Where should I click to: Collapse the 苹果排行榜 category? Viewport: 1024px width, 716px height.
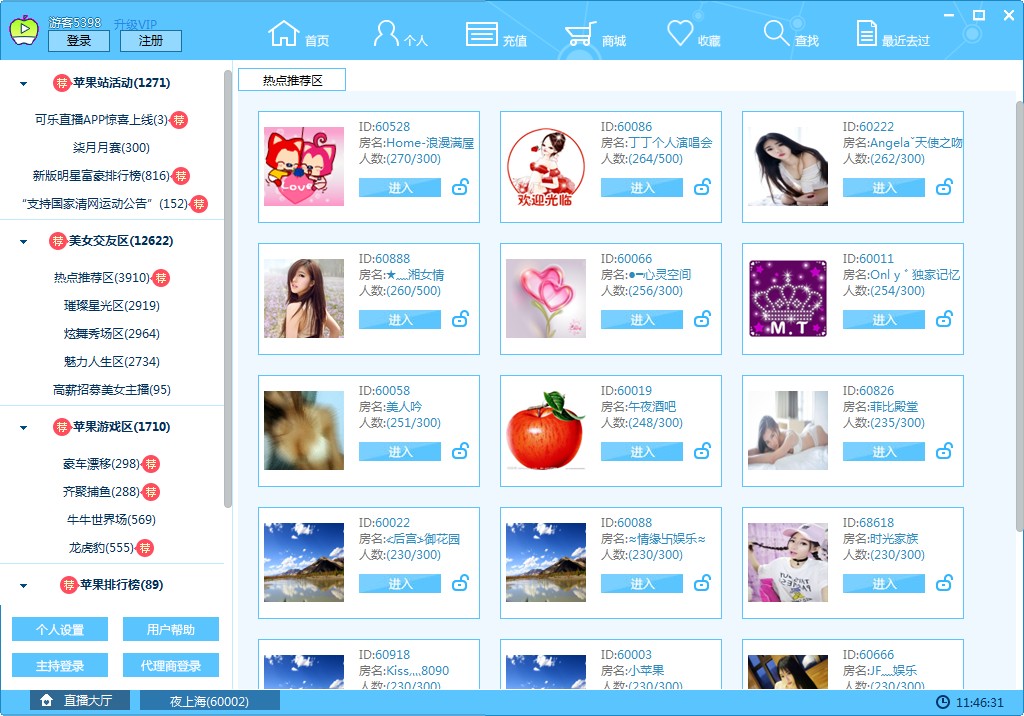pos(23,585)
